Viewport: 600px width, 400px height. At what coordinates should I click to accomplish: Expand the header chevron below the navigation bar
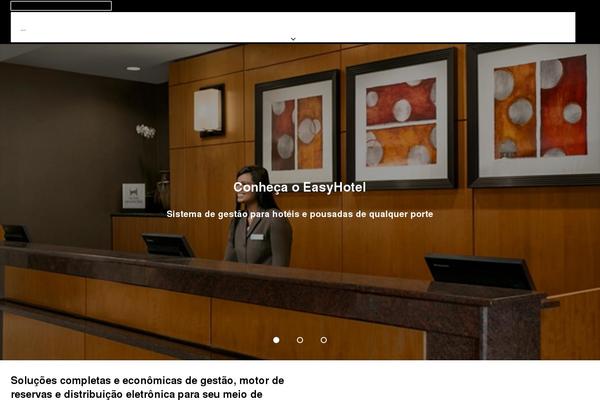[x=293, y=39]
